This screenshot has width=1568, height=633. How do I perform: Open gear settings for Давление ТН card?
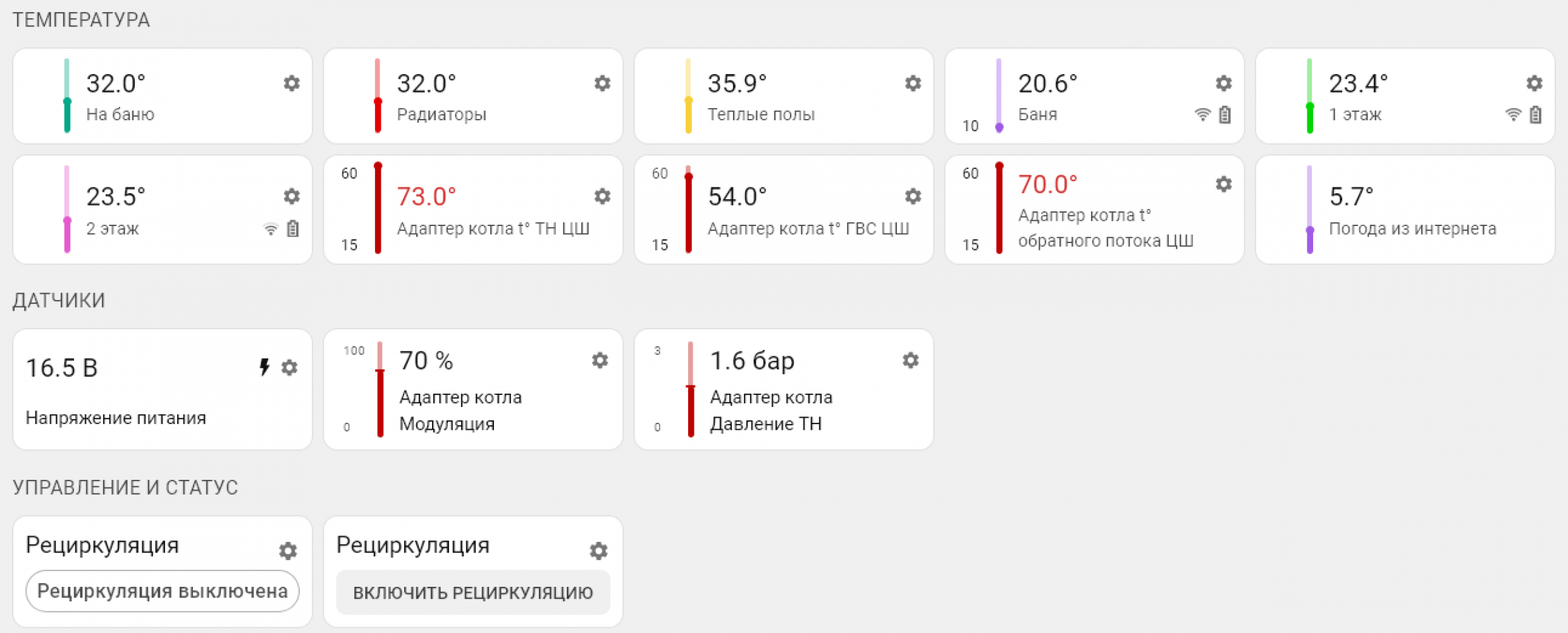point(910,361)
